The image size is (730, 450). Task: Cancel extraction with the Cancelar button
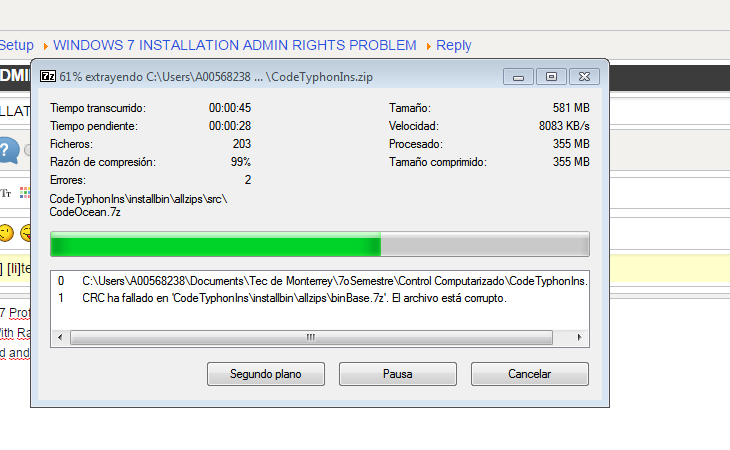530,374
